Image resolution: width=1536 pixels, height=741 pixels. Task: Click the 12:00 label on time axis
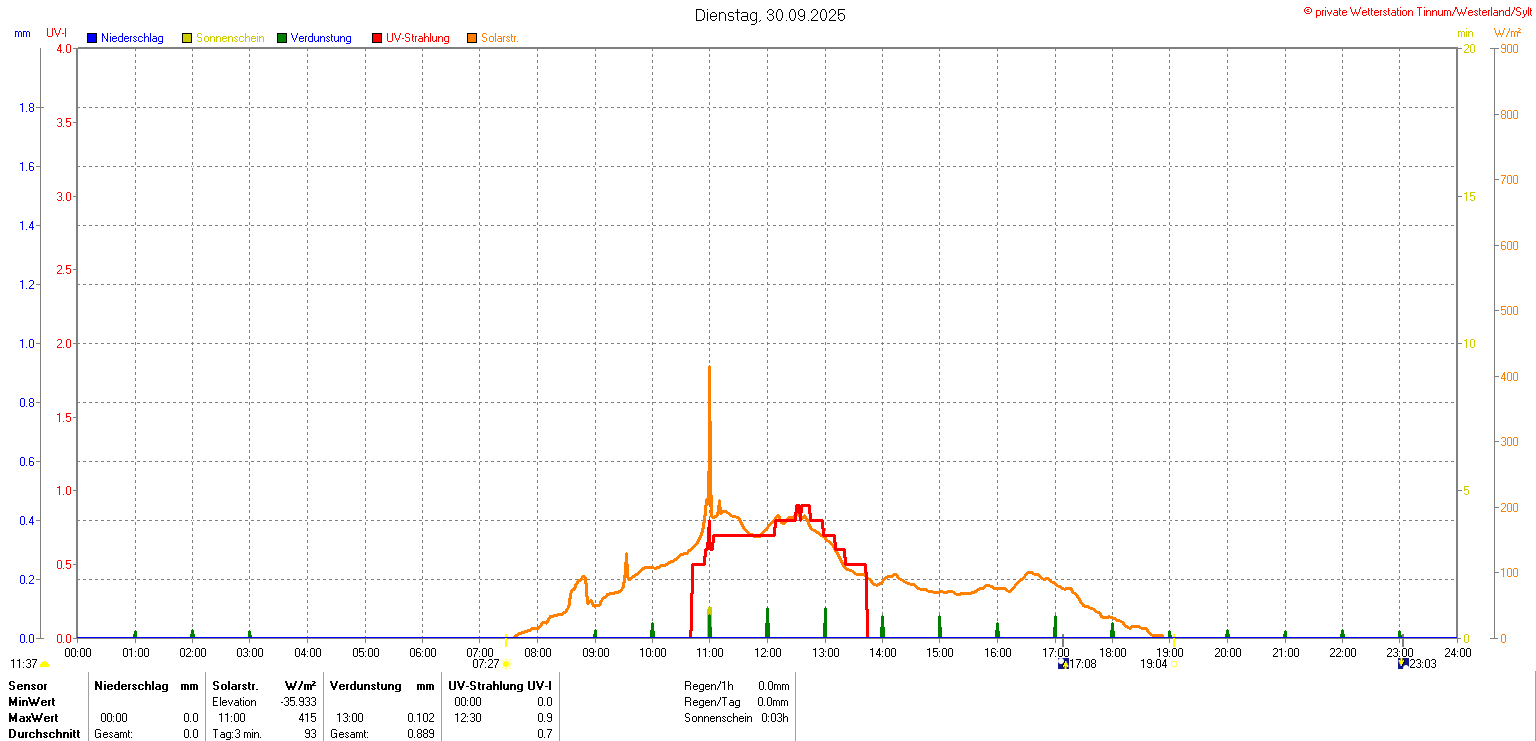768,653
